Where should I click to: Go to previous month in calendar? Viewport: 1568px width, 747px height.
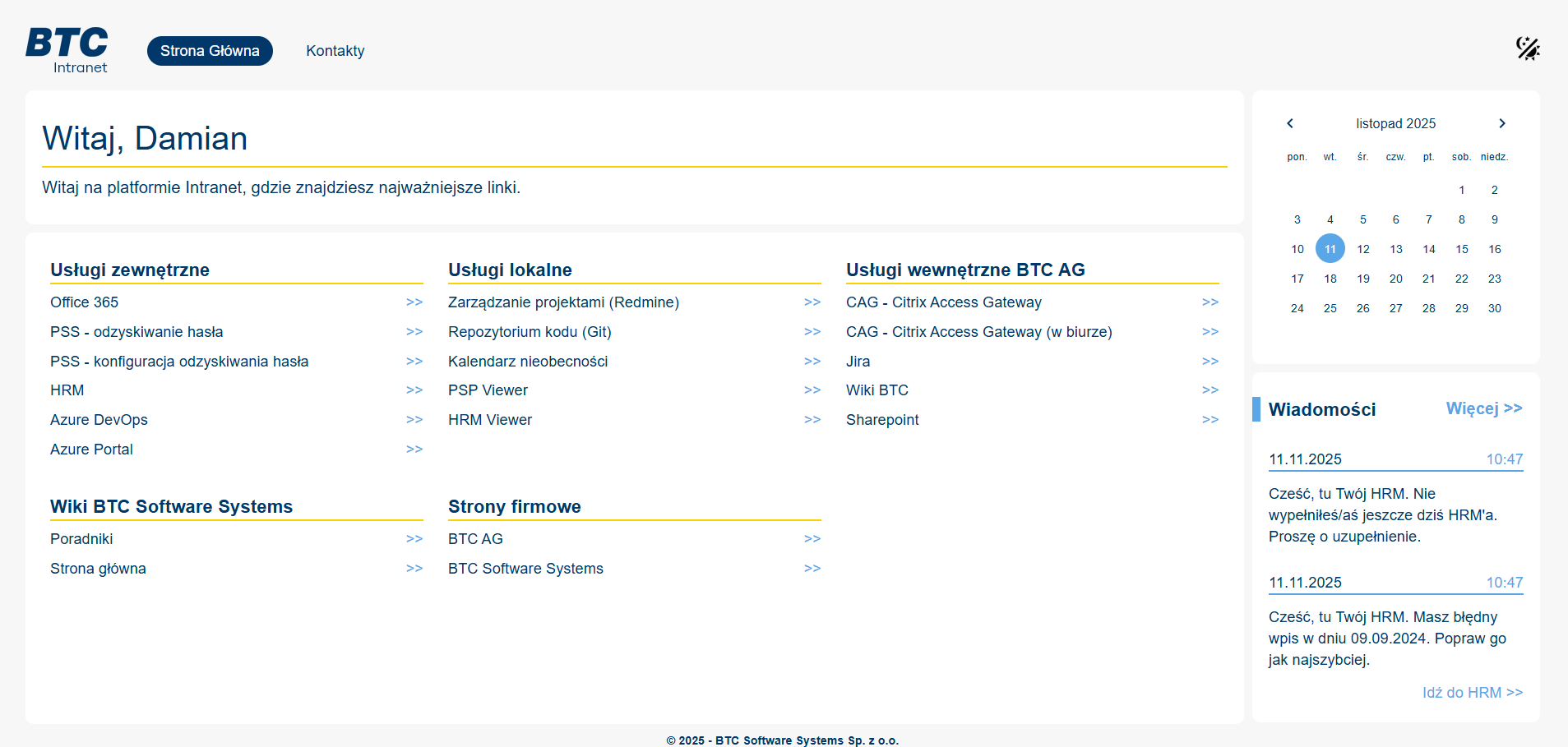coord(1290,123)
